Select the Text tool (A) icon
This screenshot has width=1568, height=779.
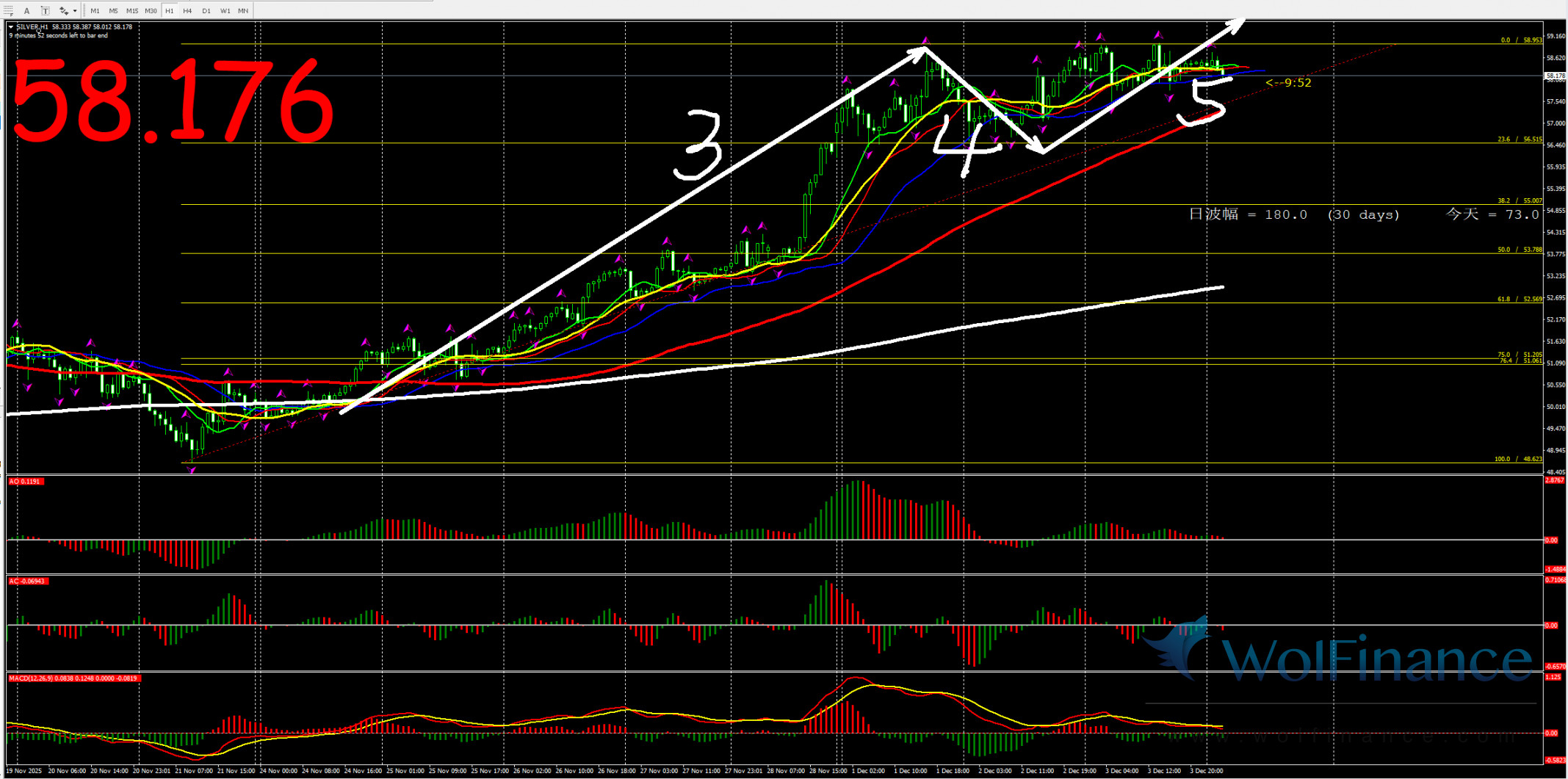coord(26,10)
